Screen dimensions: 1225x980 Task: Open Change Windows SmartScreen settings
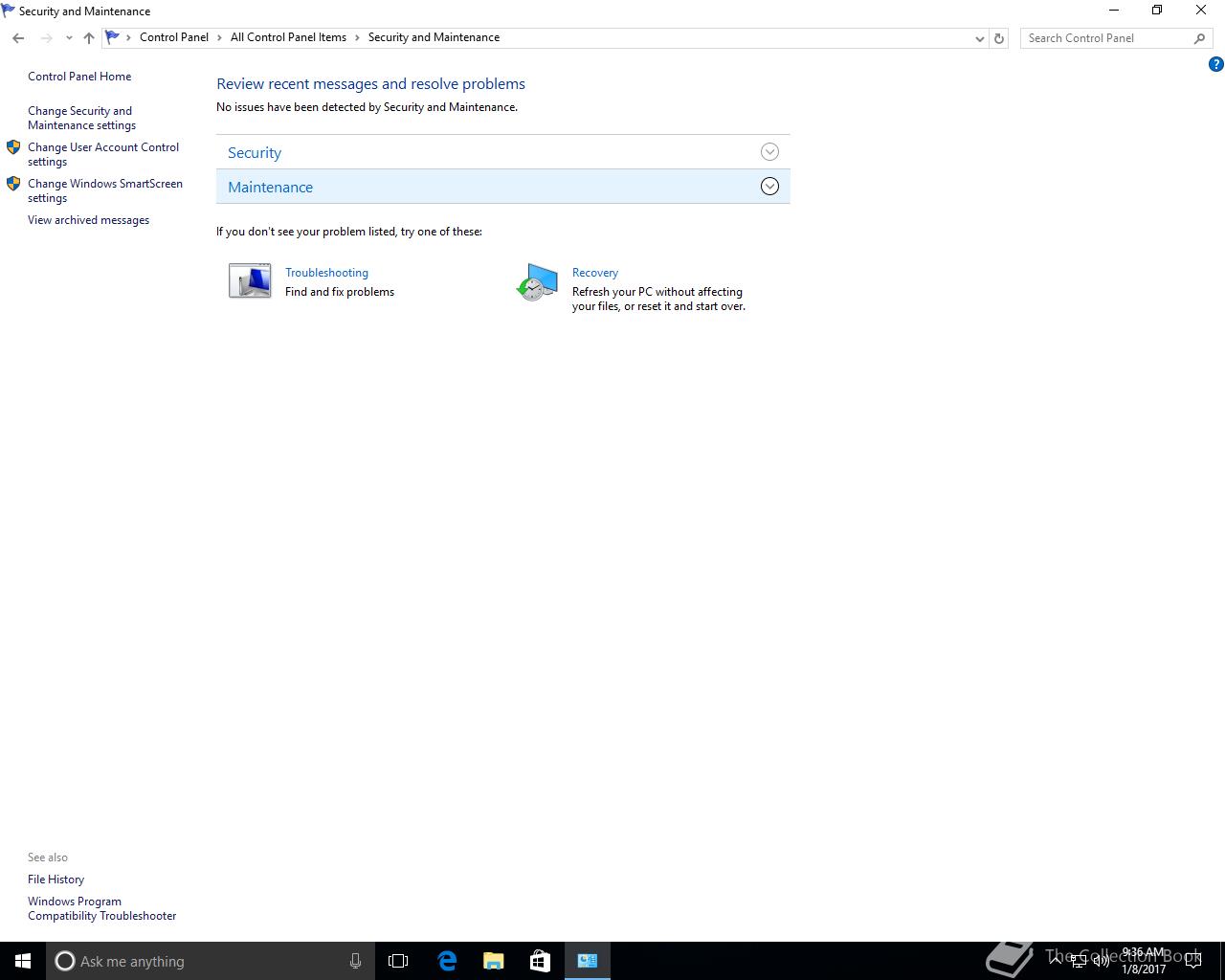pyautogui.click(x=105, y=190)
